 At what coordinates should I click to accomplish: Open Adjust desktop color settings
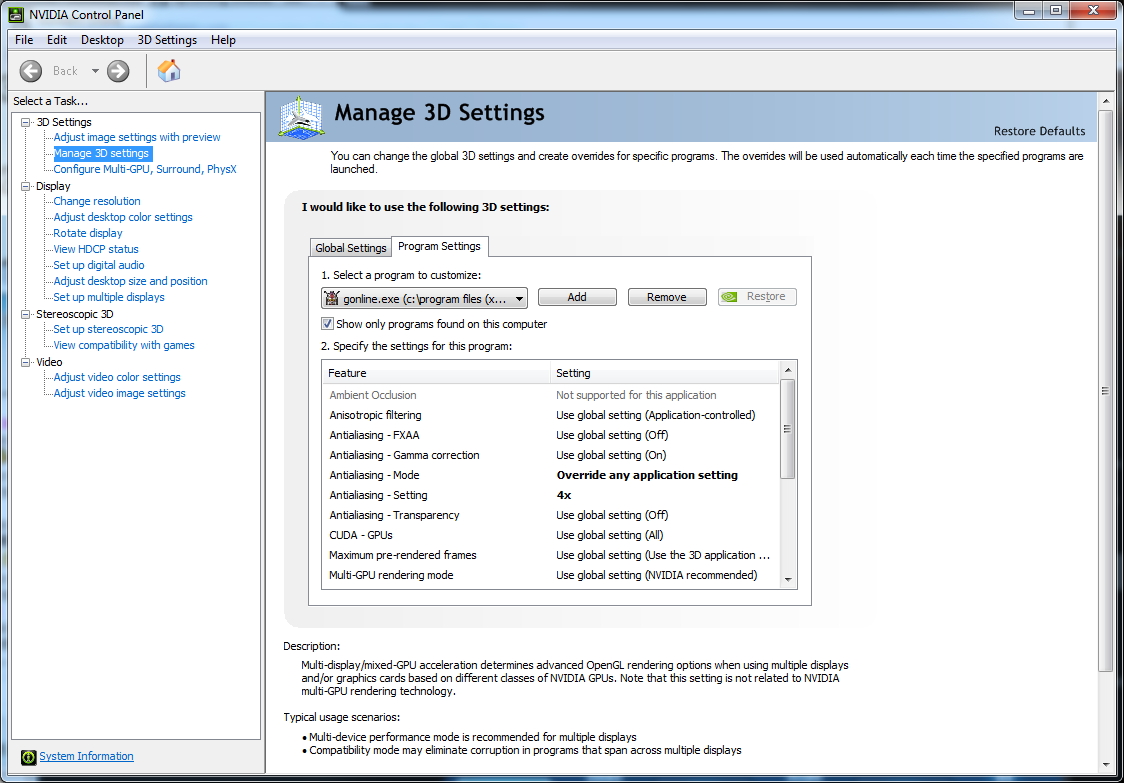click(123, 217)
